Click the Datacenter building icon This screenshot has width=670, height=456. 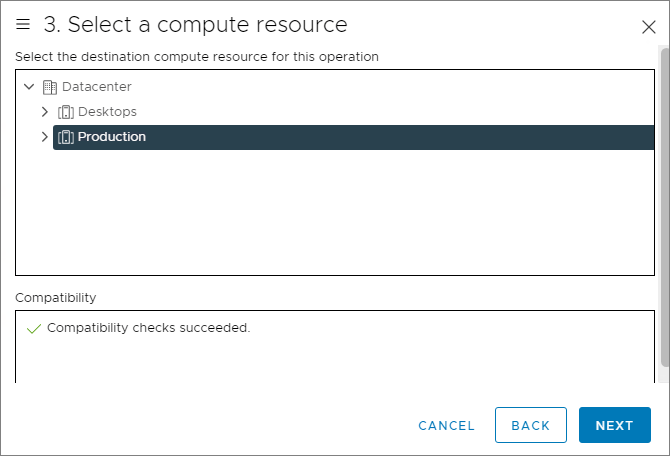[x=50, y=87]
